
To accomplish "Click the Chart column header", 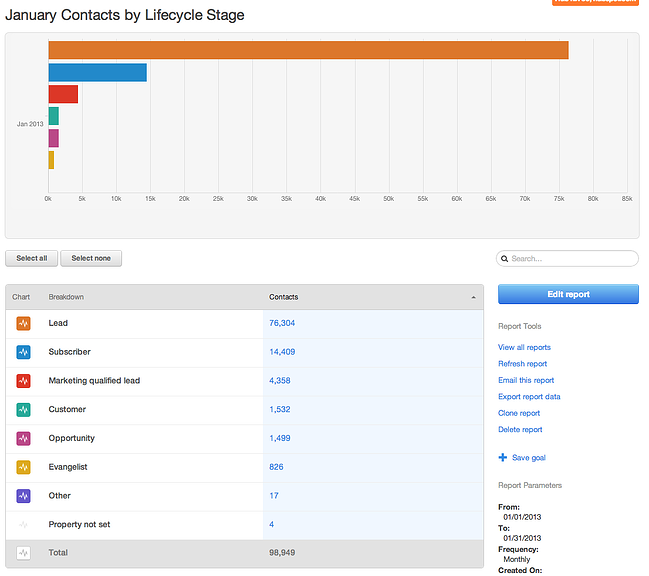I will click(x=21, y=297).
